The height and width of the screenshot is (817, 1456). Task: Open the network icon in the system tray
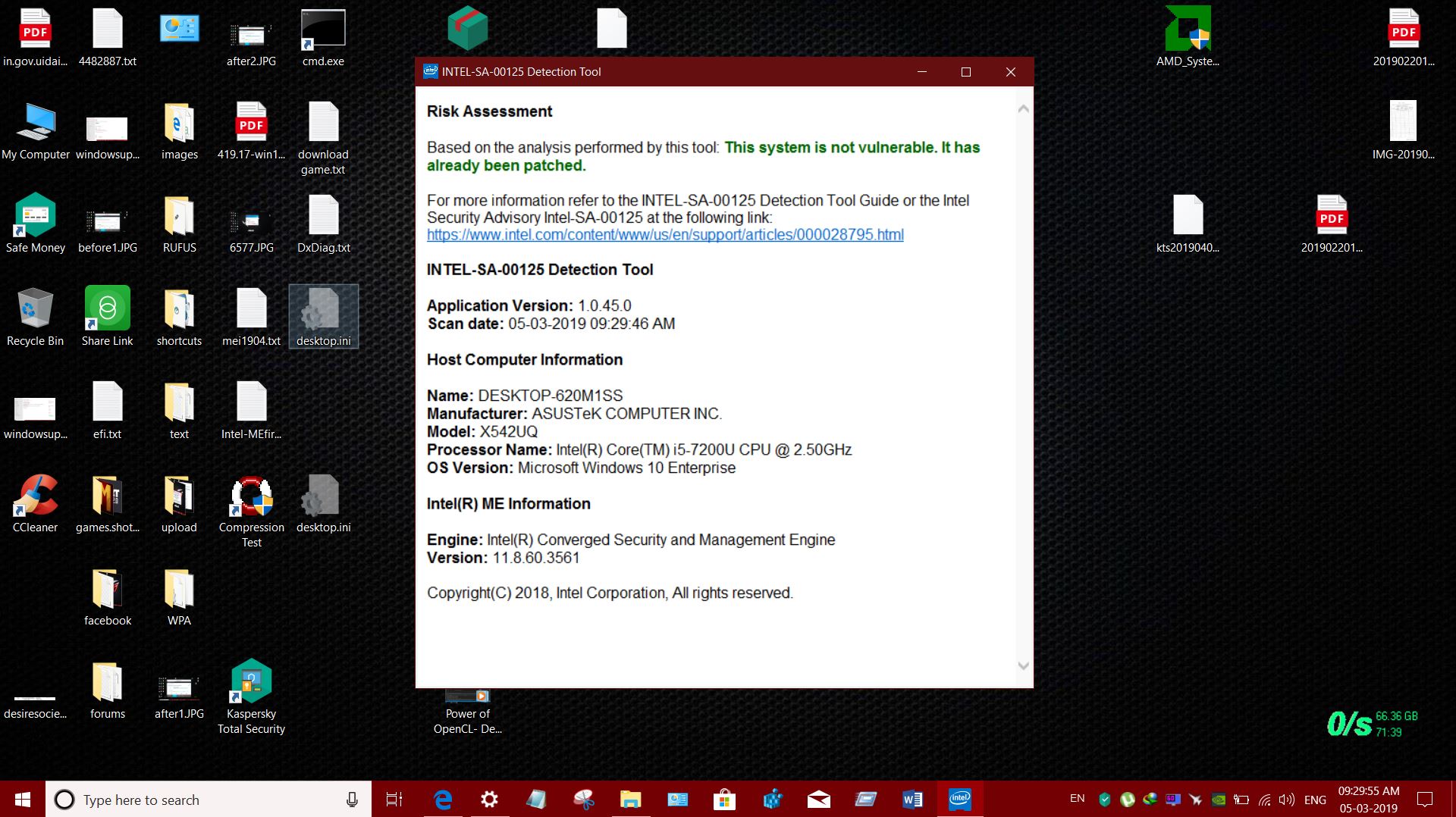(x=1263, y=799)
